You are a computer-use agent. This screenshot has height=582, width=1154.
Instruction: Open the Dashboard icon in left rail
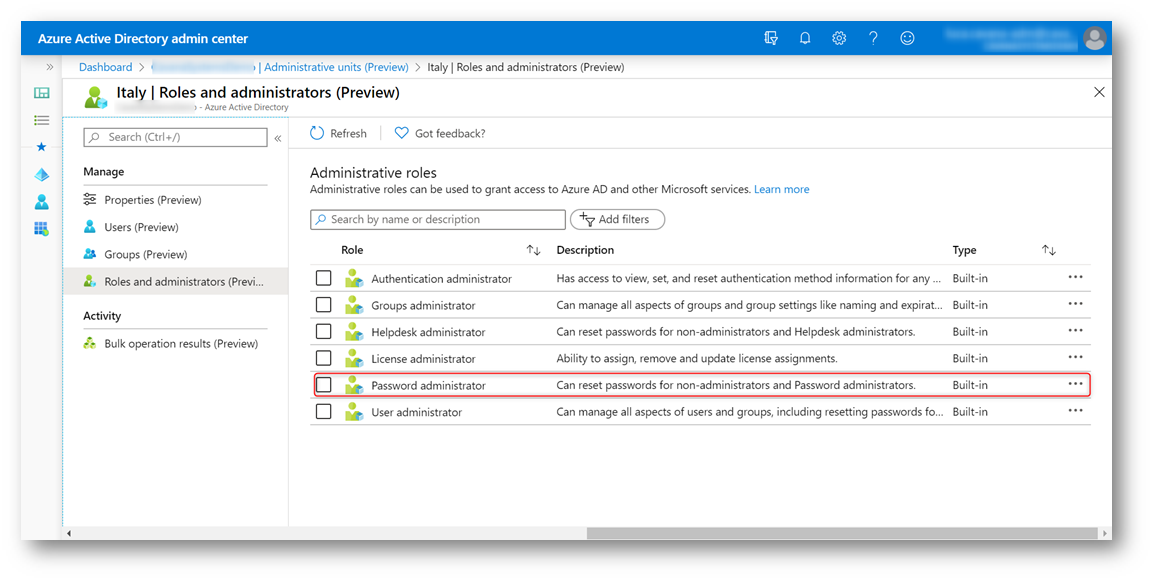[x=42, y=93]
